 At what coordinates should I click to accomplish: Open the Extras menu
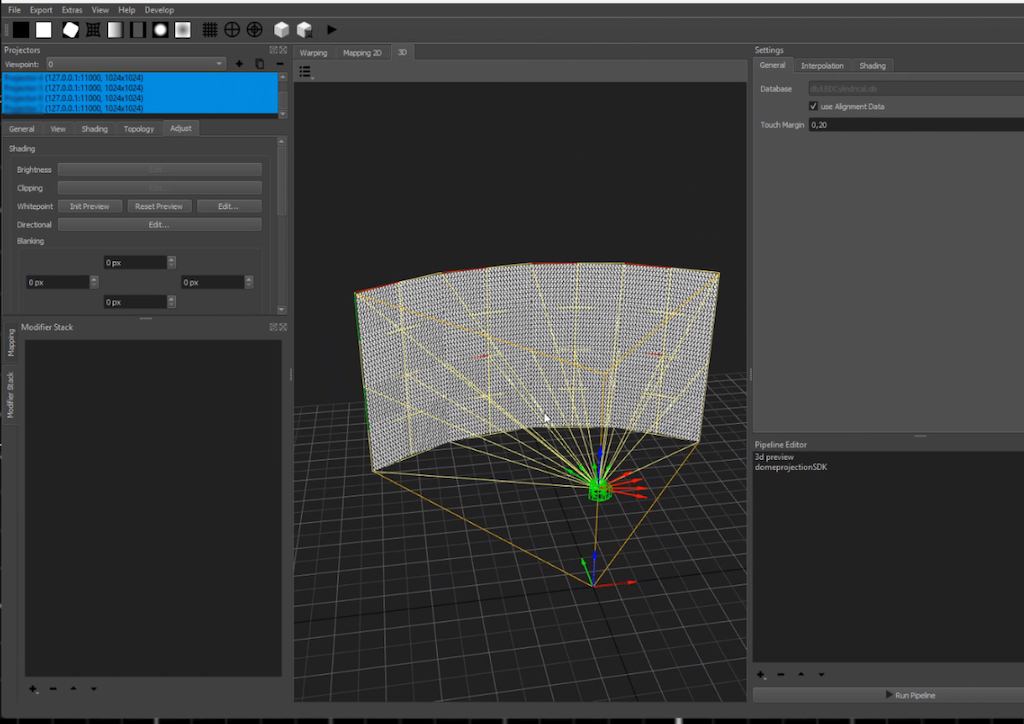(72, 9)
